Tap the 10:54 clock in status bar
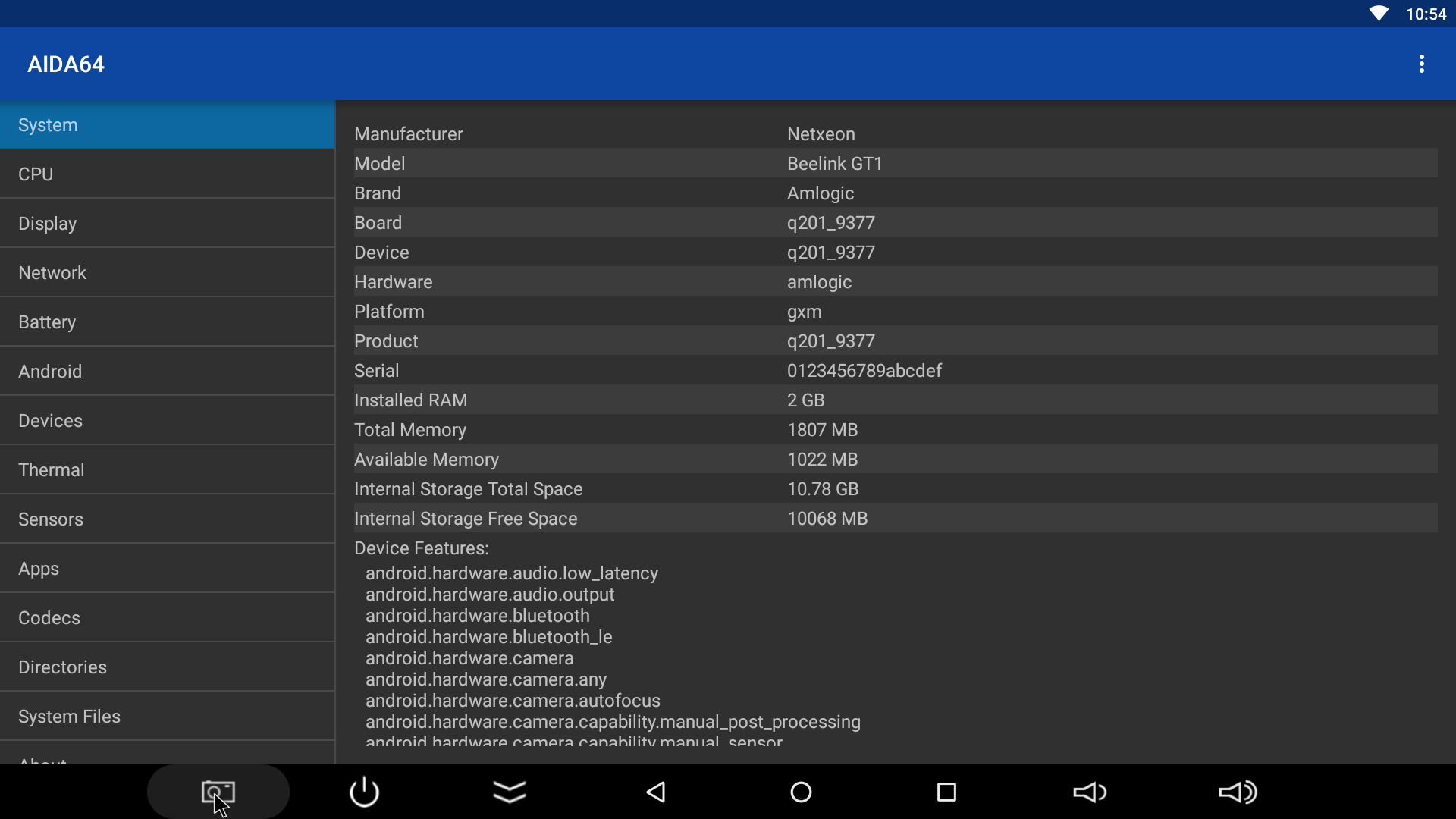The height and width of the screenshot is (819, 1456). (1426, 14)
